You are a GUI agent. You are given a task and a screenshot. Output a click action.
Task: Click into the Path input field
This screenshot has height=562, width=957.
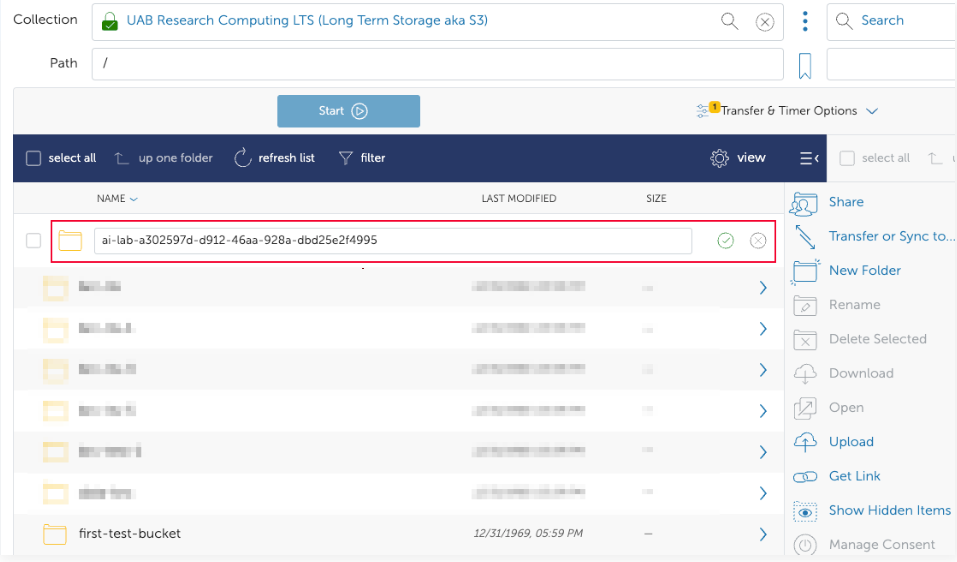coord(437,64)
